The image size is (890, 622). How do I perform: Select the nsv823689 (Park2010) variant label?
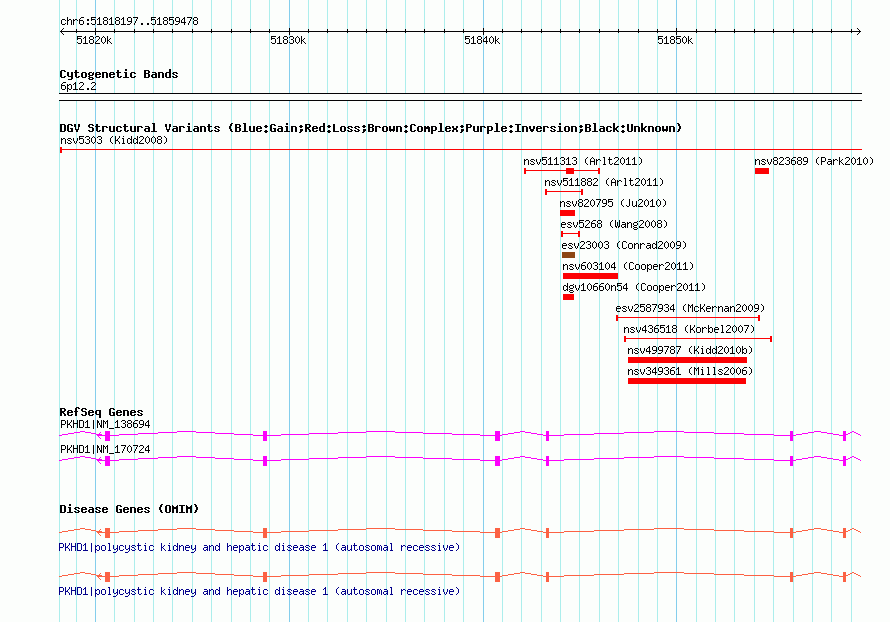coord(814,161)
